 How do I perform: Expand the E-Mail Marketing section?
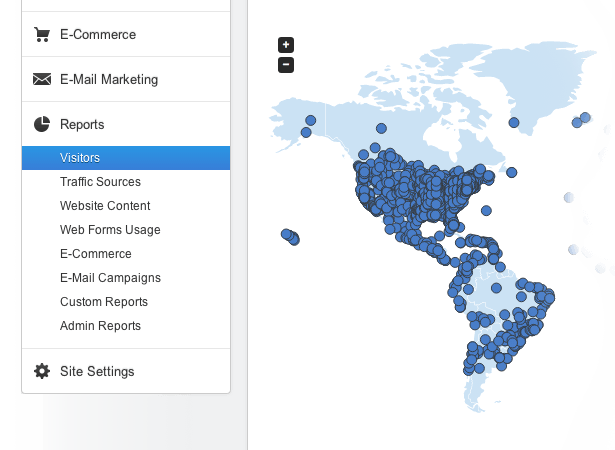[126, 79]
